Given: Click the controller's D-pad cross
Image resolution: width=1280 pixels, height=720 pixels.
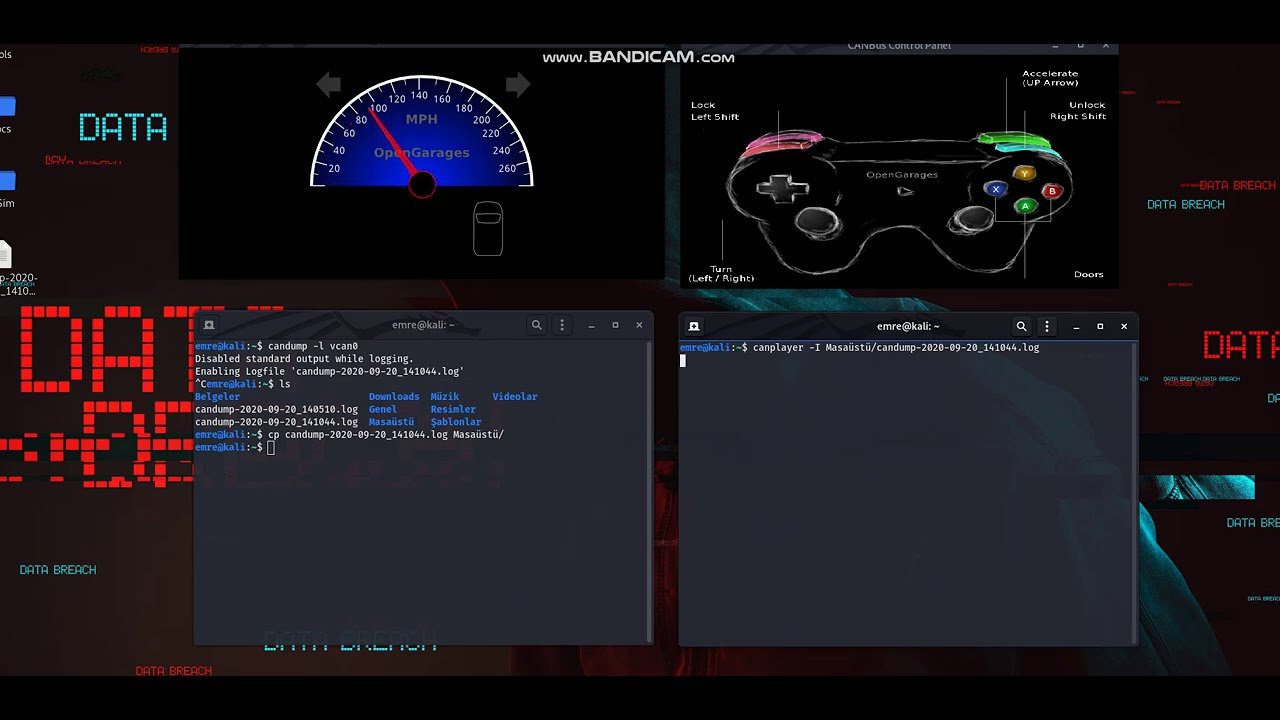Looking at the screenshot, I should point(783,187).
